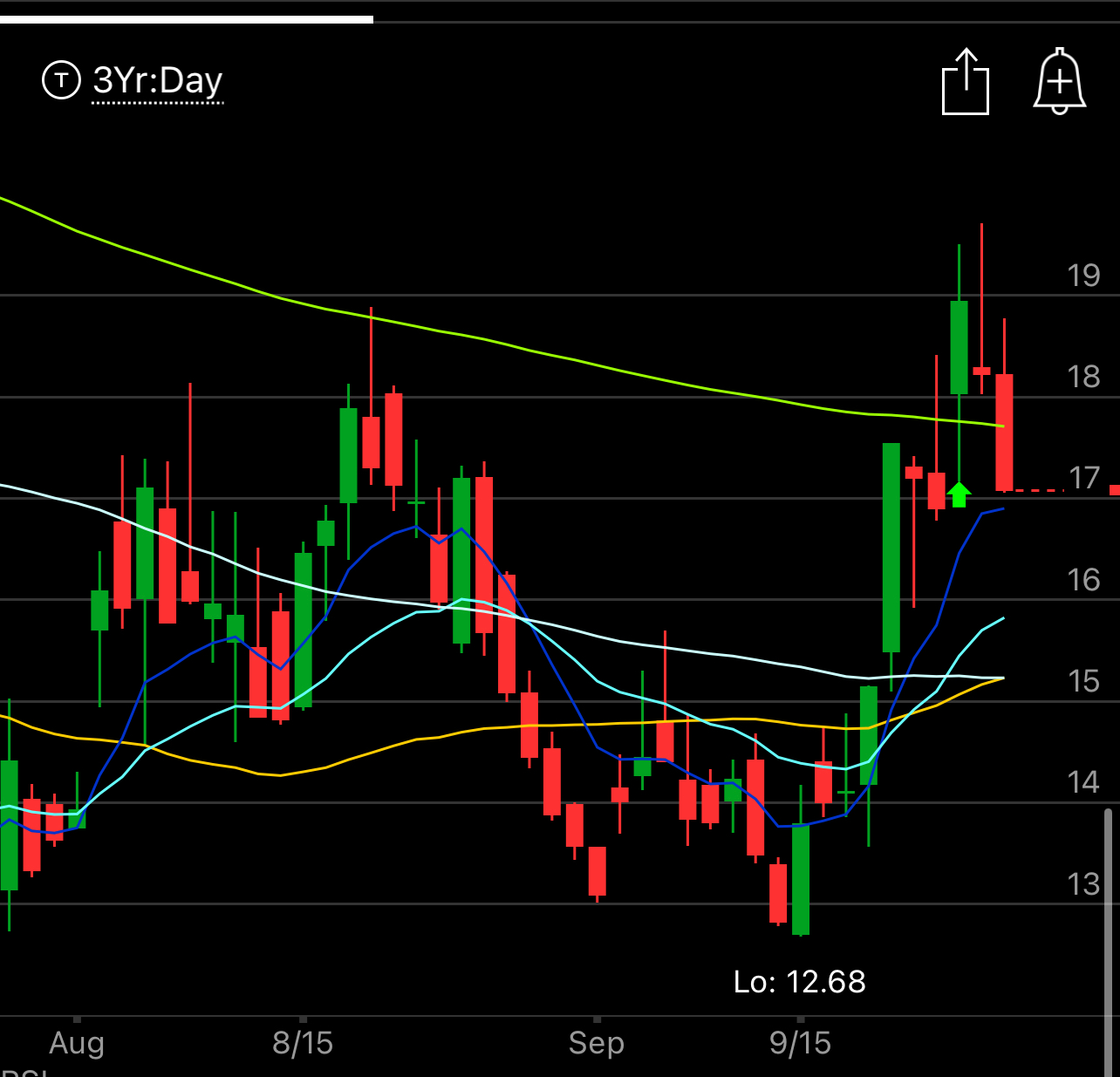Click the red current-price marker at the right edge
Image resolution: width=1120 pixels, height=1077 pixels.
1115,490
